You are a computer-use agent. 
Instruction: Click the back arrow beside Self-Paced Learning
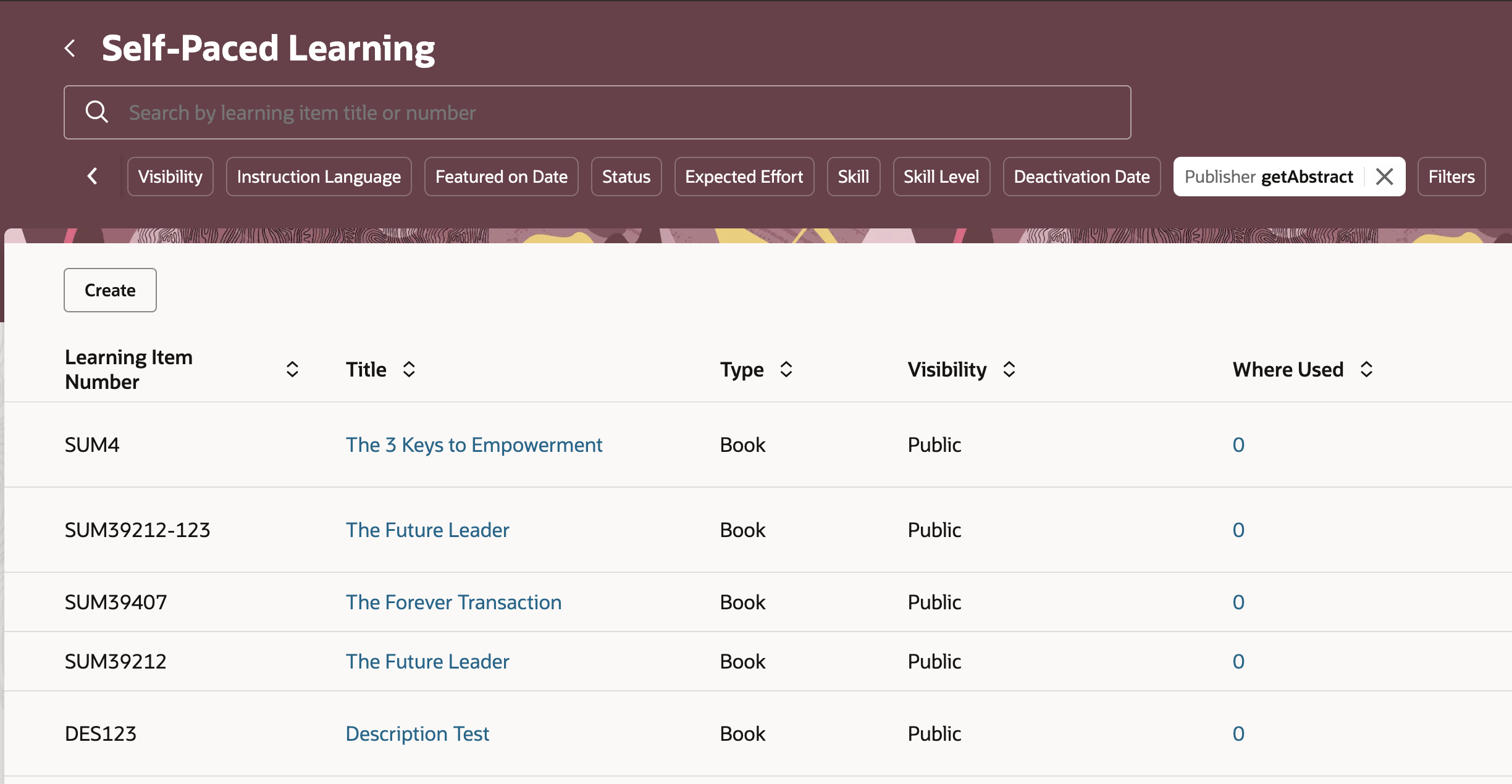click(x=70, y=48)
